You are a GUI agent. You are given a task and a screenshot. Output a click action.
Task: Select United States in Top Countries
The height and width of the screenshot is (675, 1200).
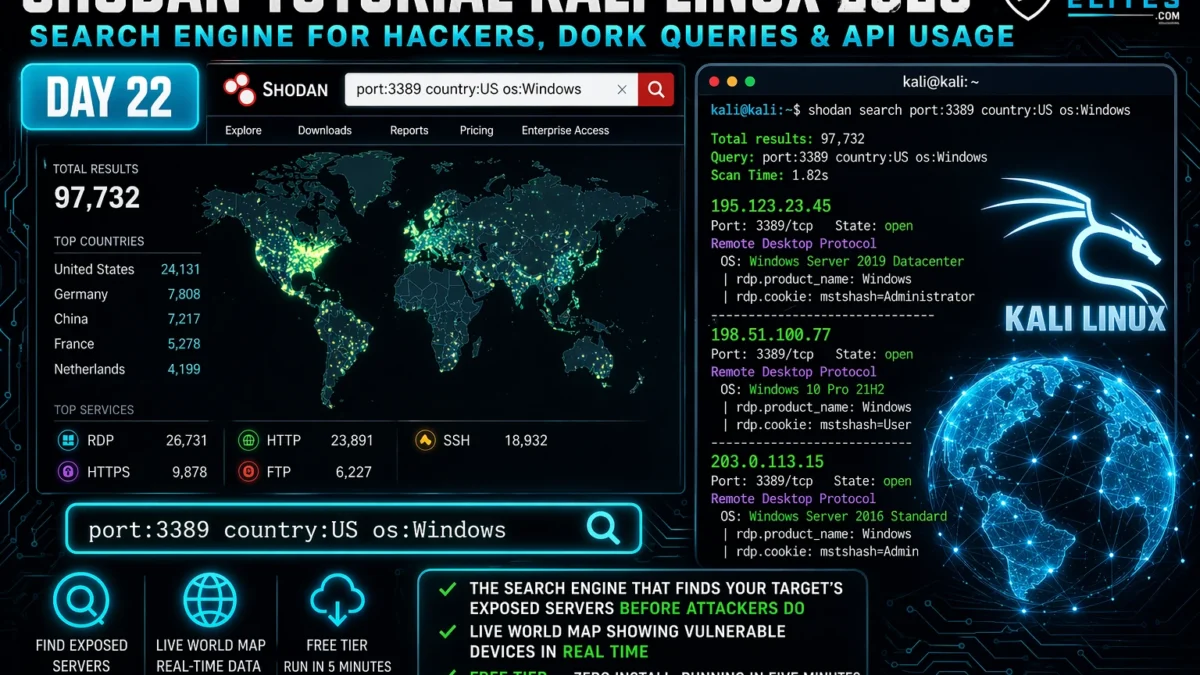tap(94, 269)
